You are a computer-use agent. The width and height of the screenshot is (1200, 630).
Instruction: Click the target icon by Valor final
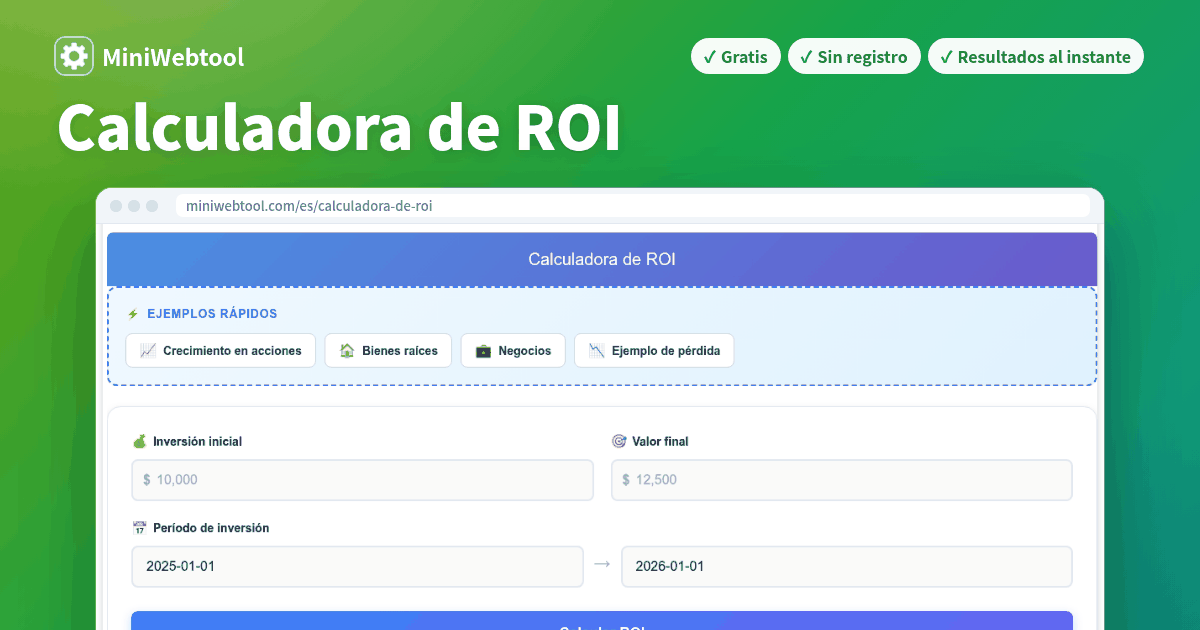[619, 441]
